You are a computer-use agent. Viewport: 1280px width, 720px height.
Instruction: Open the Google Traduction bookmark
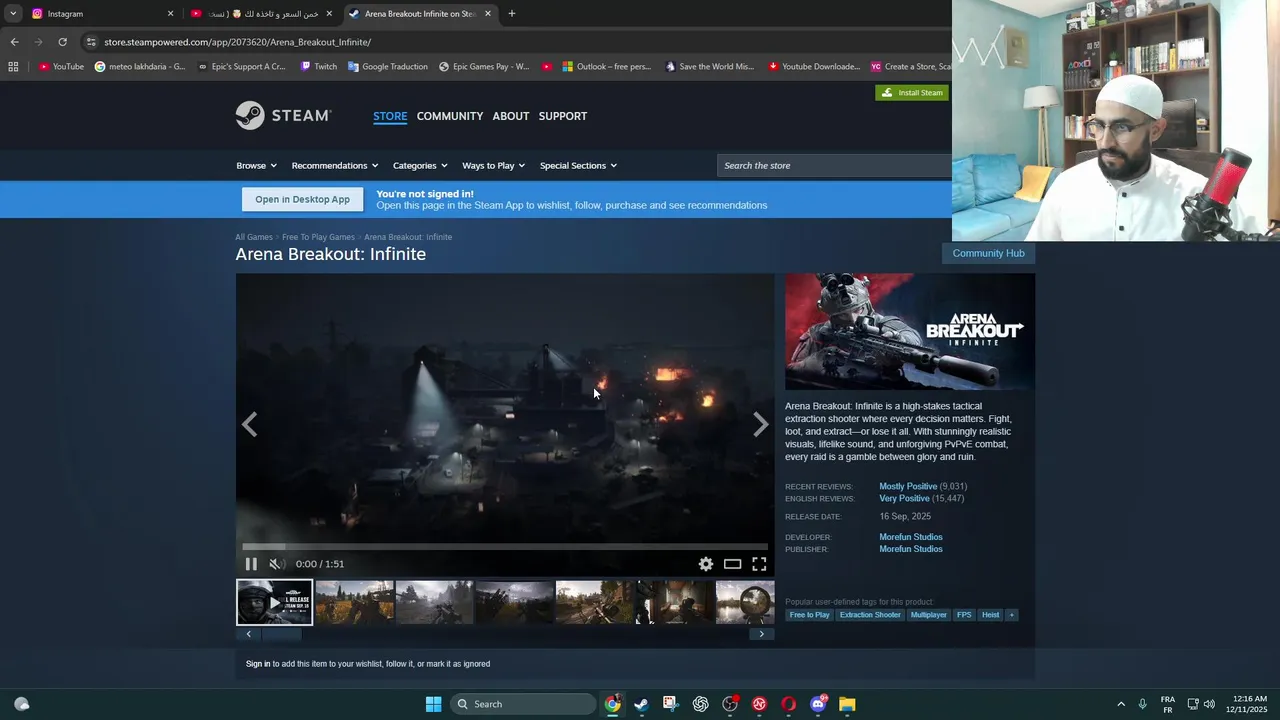[x=387, y=67]
